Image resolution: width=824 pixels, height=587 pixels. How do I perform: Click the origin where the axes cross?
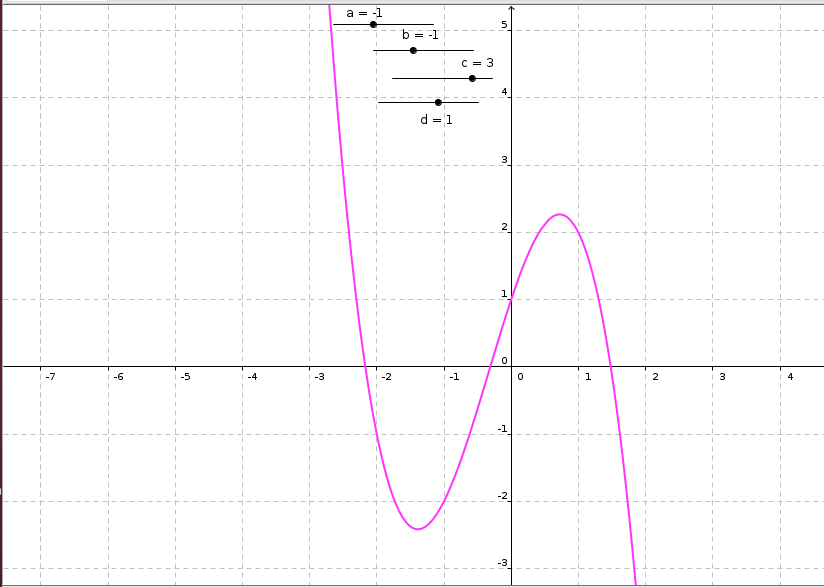tap(511, 366)
